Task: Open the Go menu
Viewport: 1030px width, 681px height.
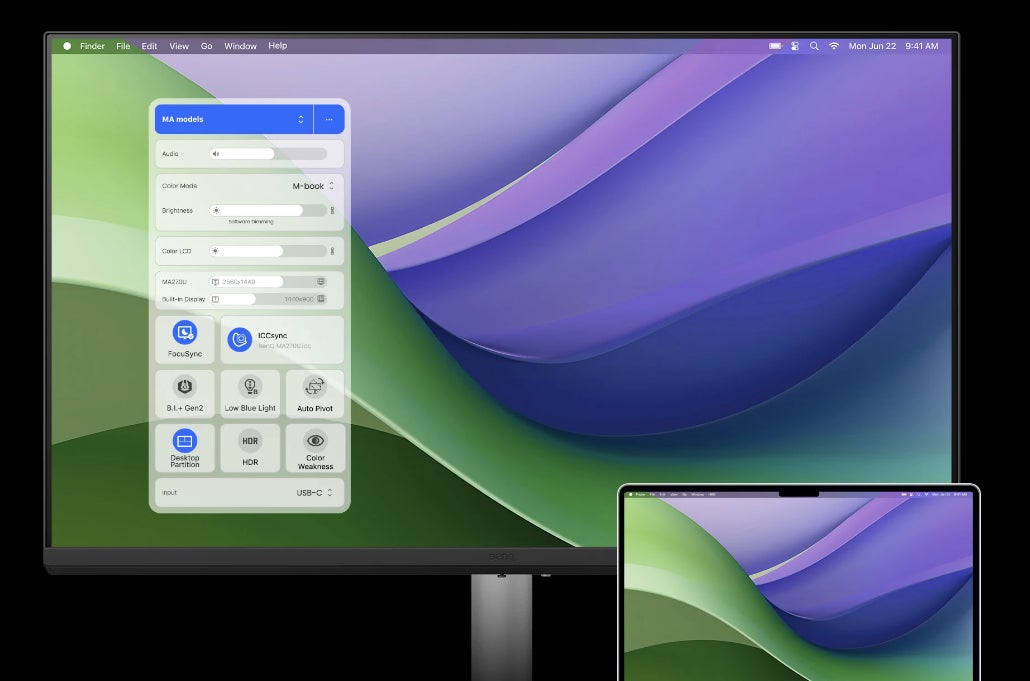Action: [206, 46]
